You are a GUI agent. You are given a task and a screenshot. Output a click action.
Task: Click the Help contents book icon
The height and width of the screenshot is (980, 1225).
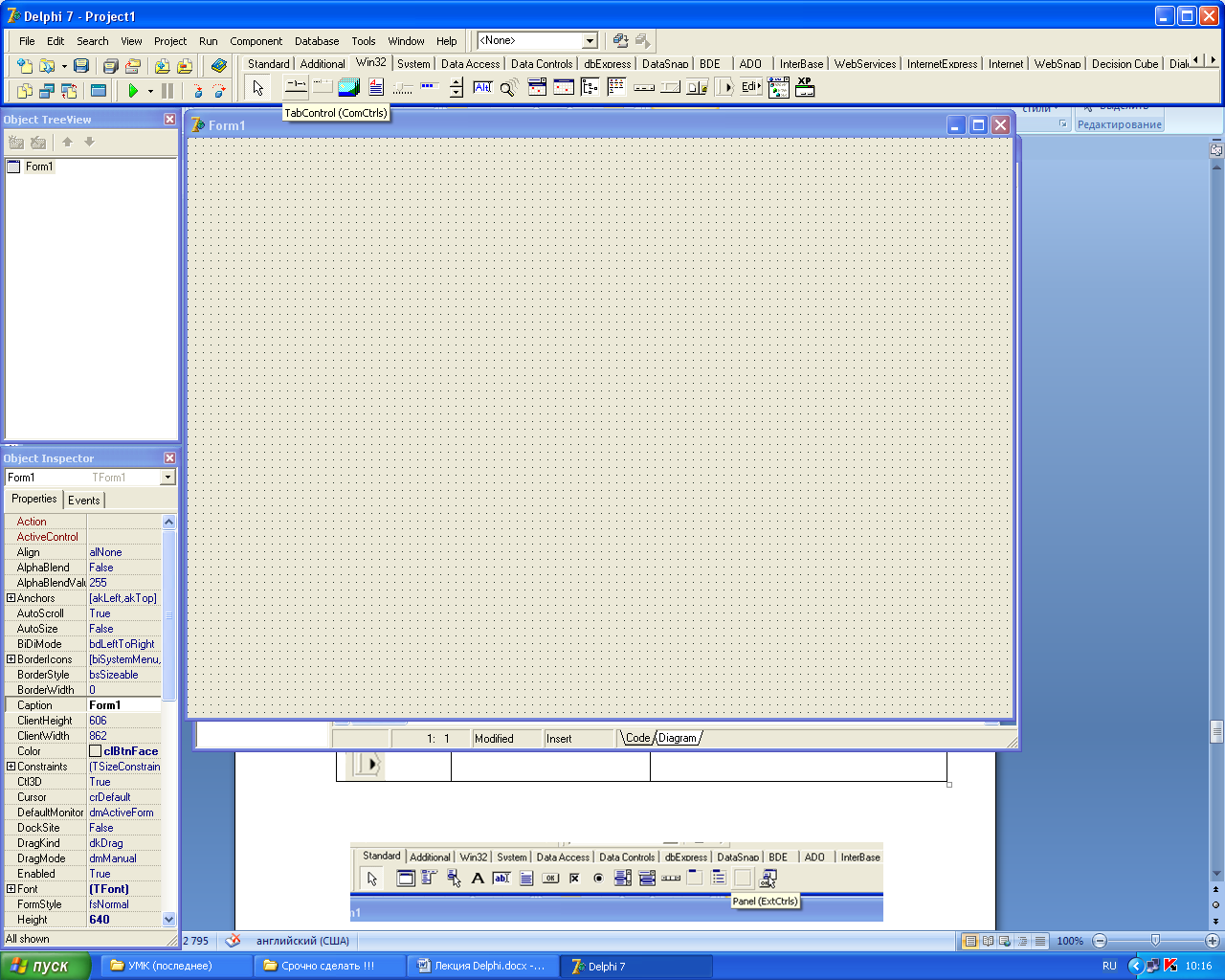pyautogui.click(x=219, y=66)
